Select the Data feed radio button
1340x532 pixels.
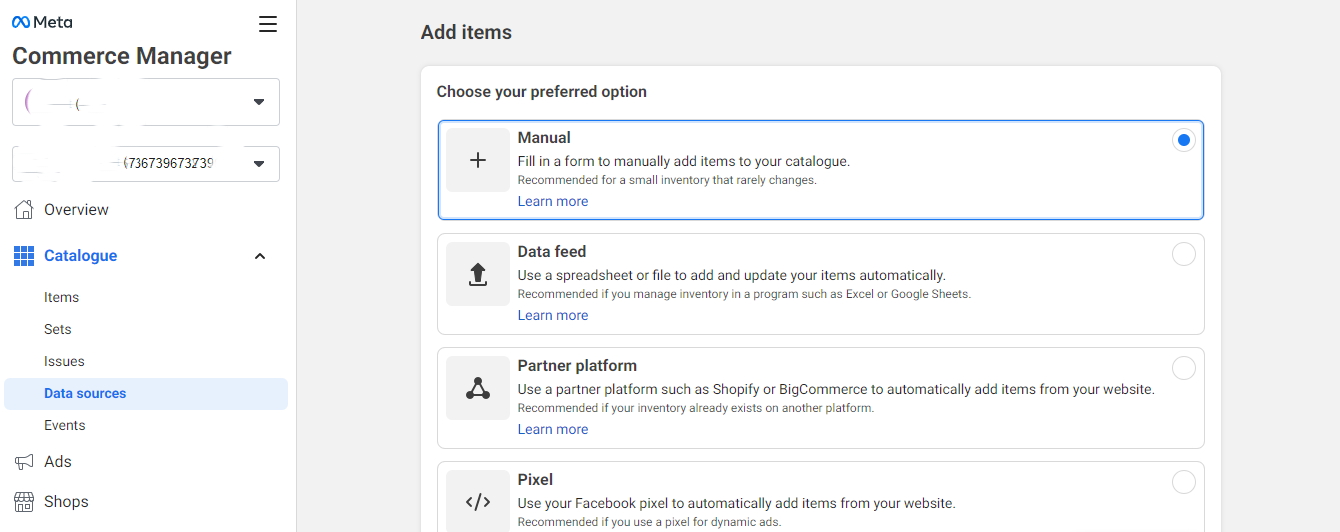click(1183, 255)
